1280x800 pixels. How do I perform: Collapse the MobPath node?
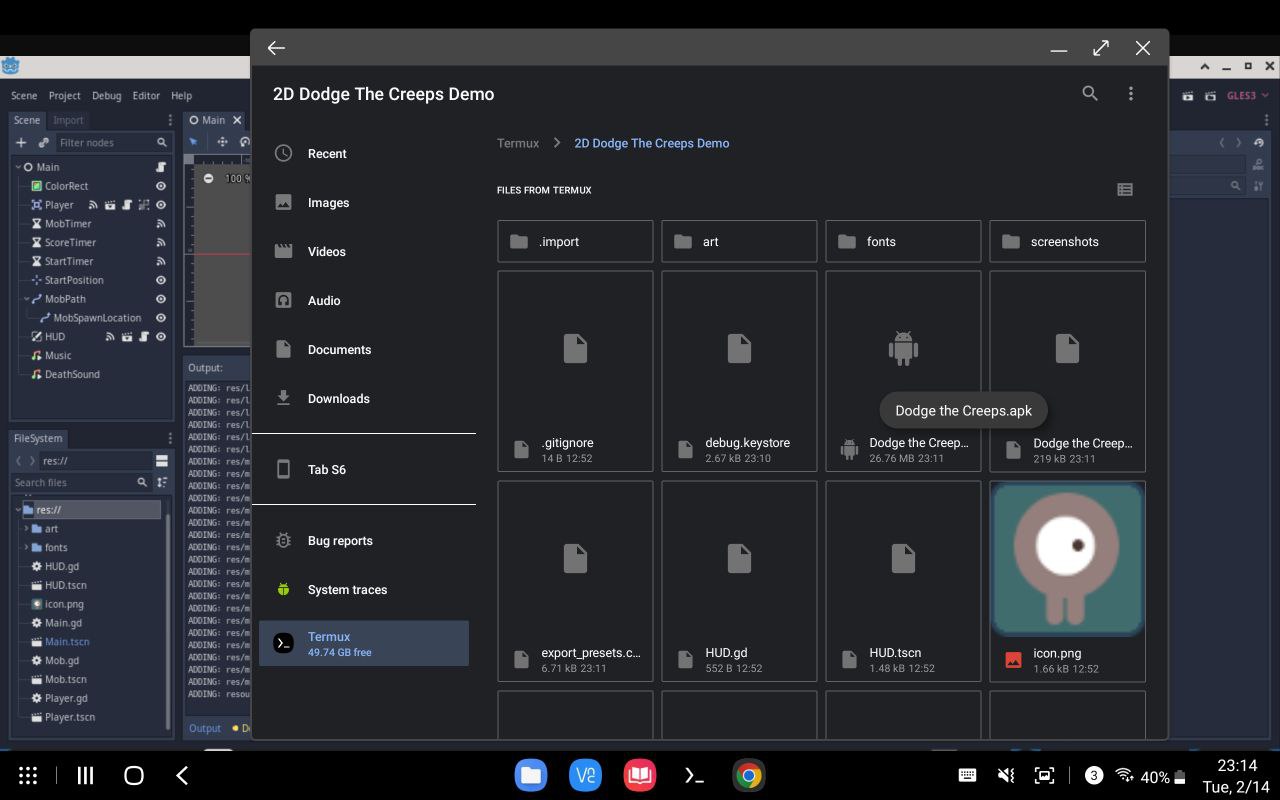point(27,299)
